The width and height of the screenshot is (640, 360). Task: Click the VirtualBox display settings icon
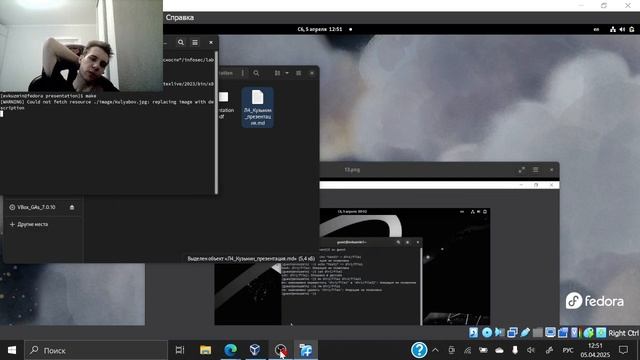tap(550, 333)
